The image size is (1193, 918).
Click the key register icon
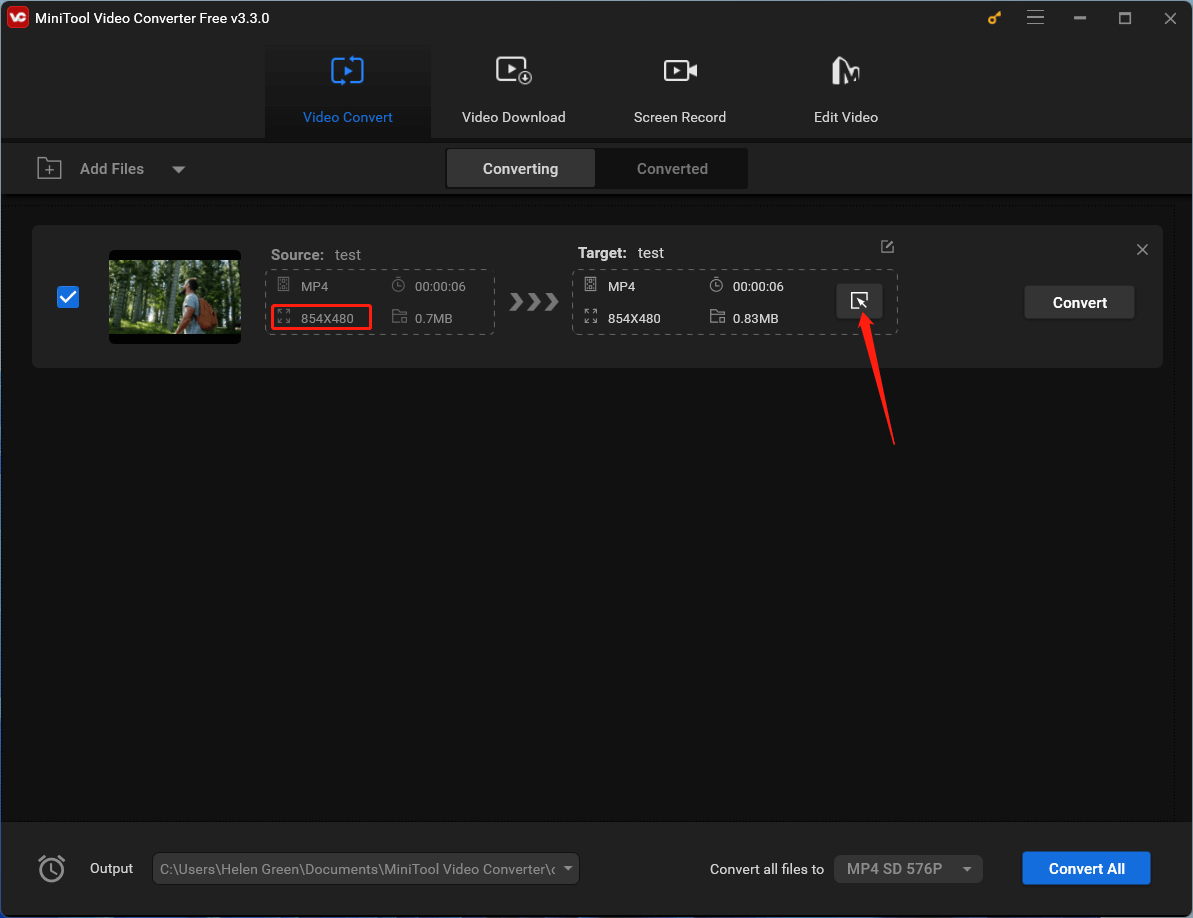pos(994,18)
